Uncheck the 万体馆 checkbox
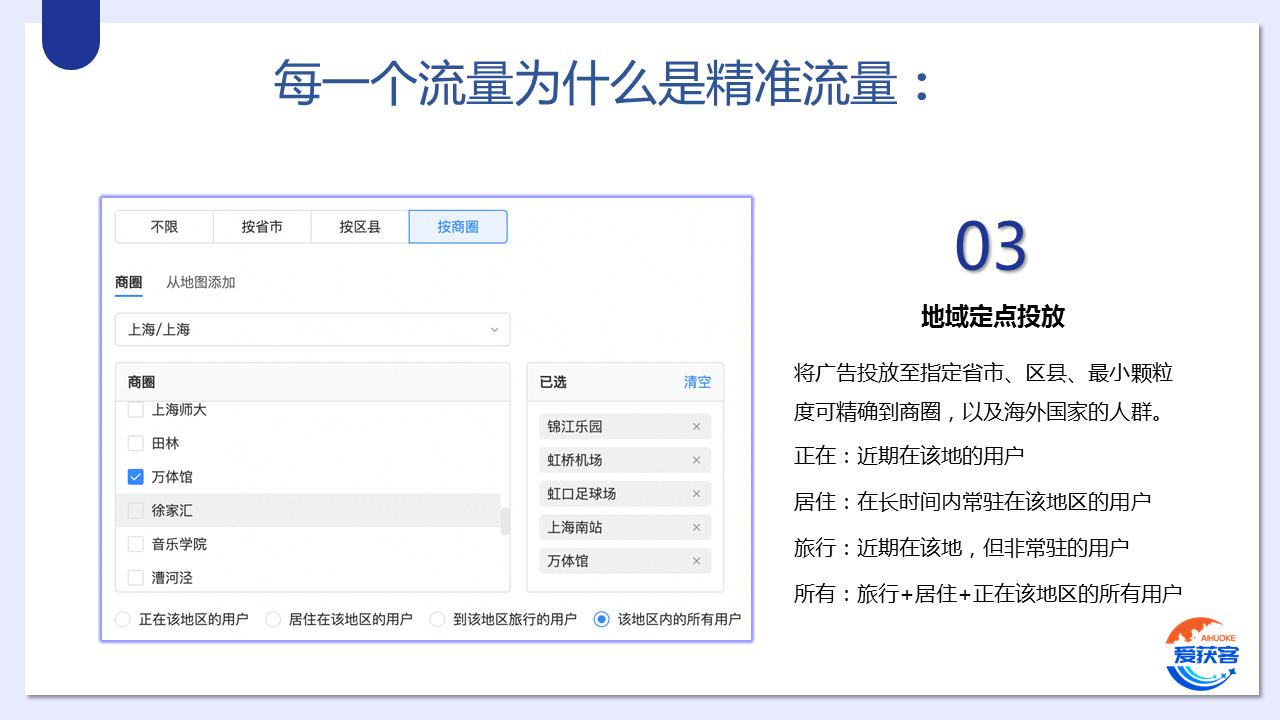 (x=136, y=477)
